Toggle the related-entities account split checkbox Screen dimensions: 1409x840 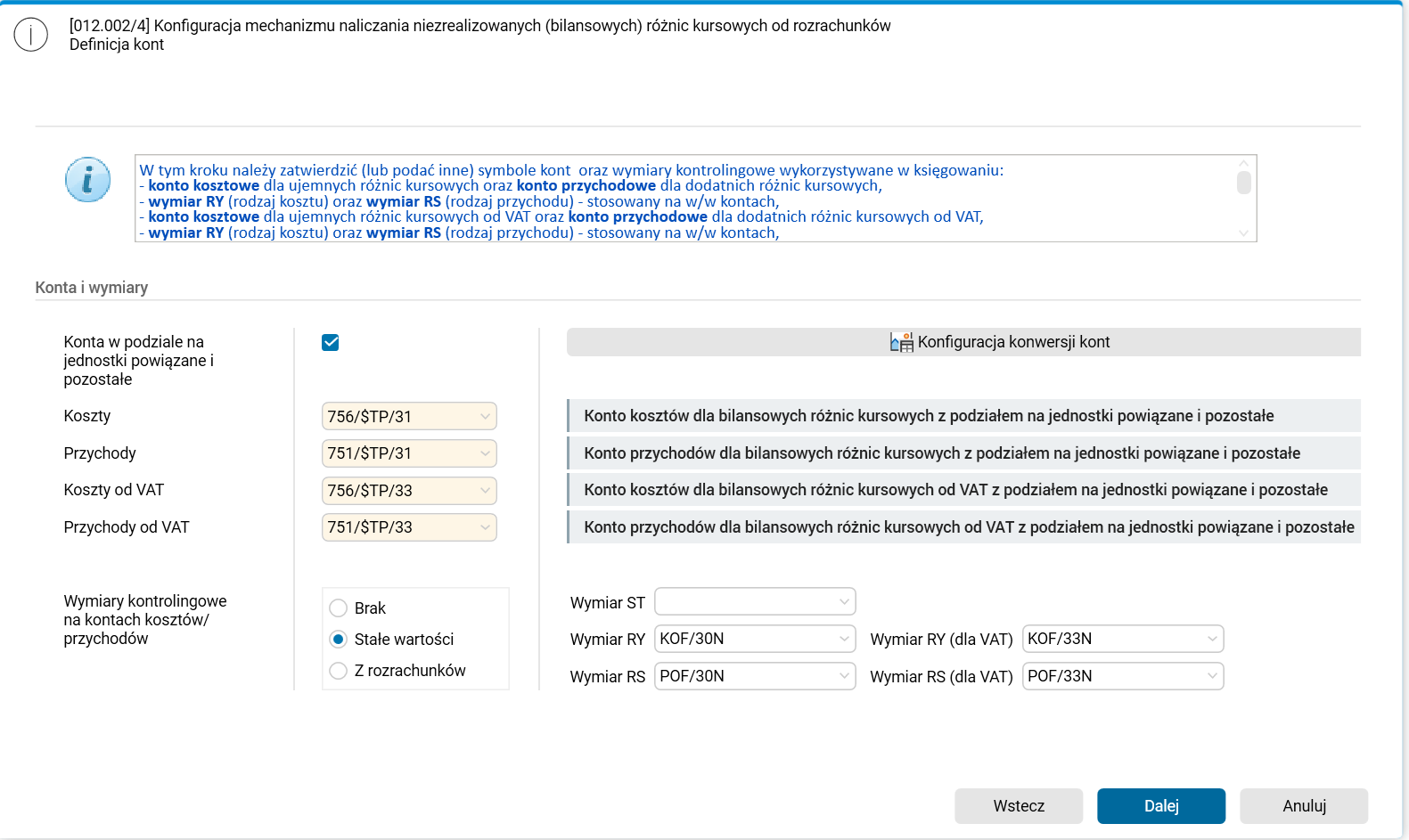click(x=331, y=342)
